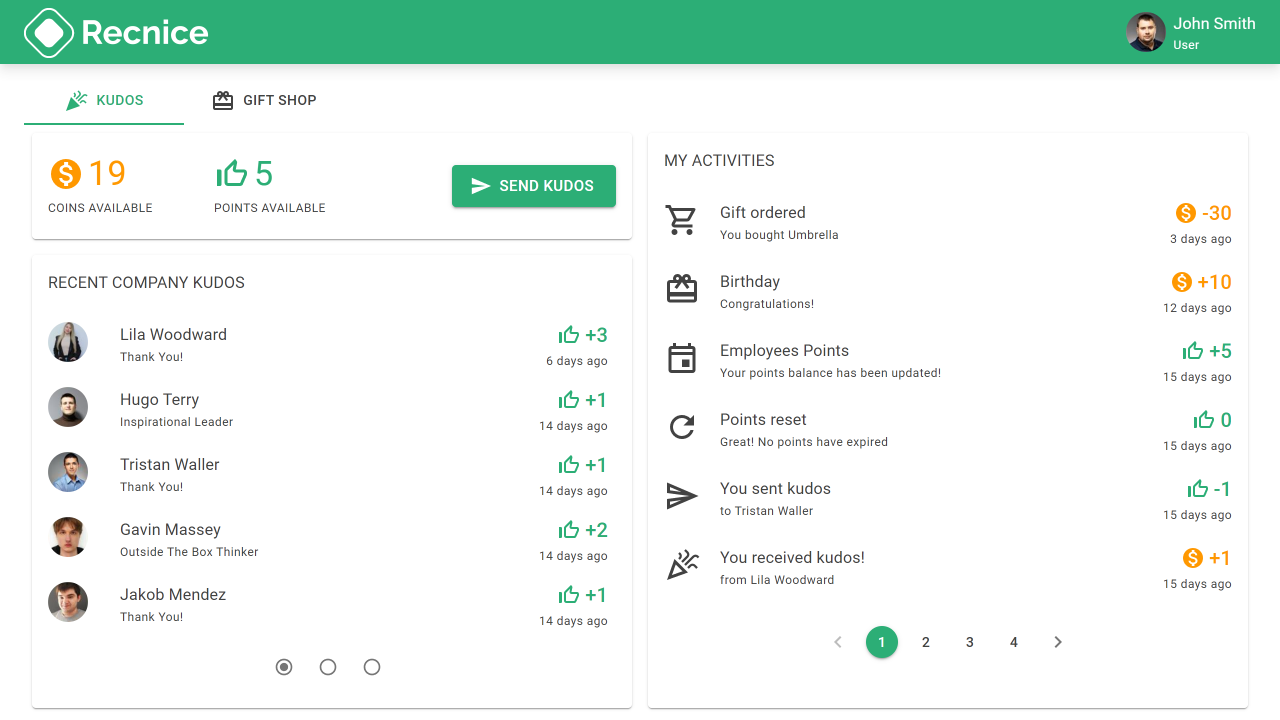Viewport: 1280px width, 720px height.
Task: Select the third kudos page radio dot
Action: (x=372, y=667)
